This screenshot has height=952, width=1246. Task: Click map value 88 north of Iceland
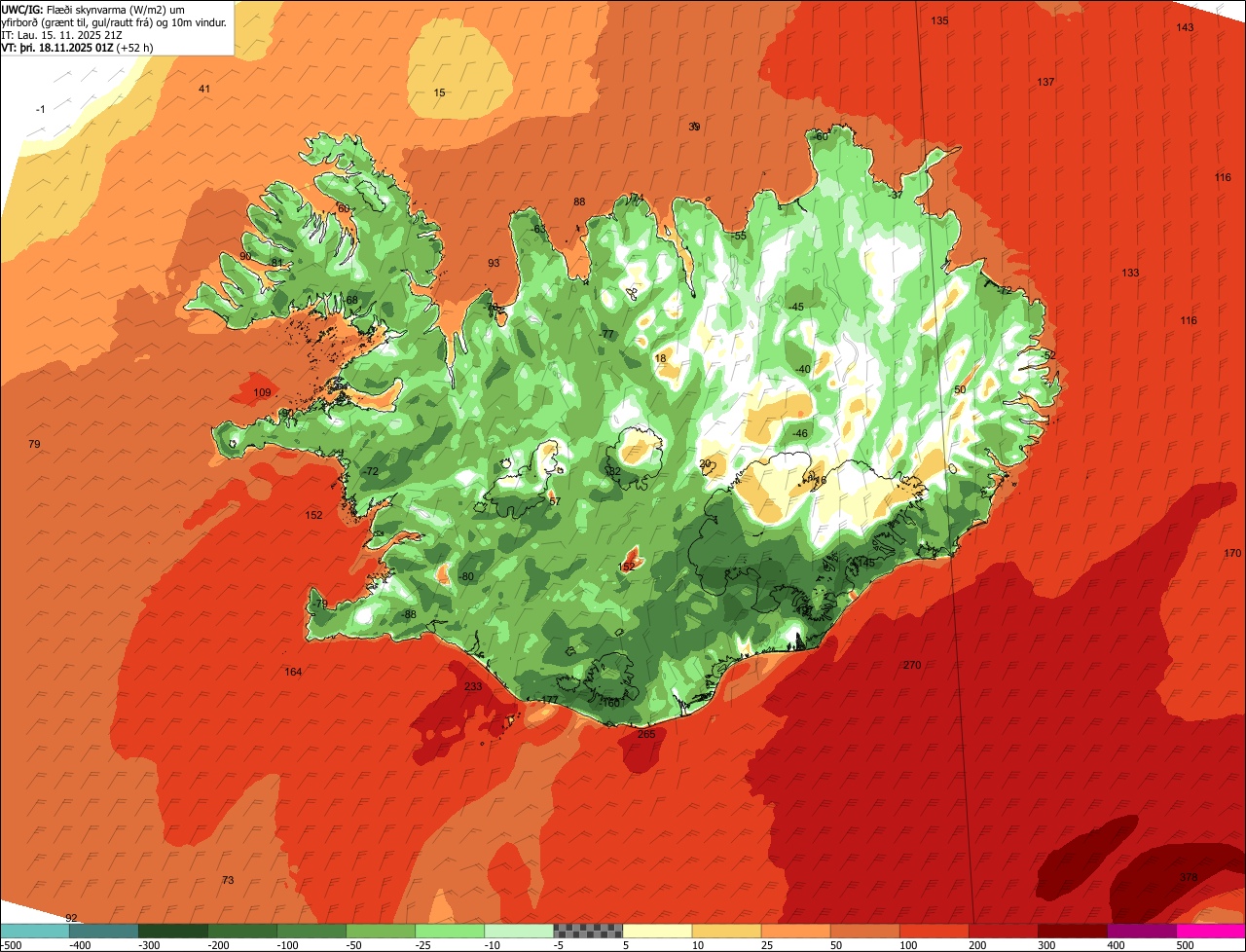579,201
